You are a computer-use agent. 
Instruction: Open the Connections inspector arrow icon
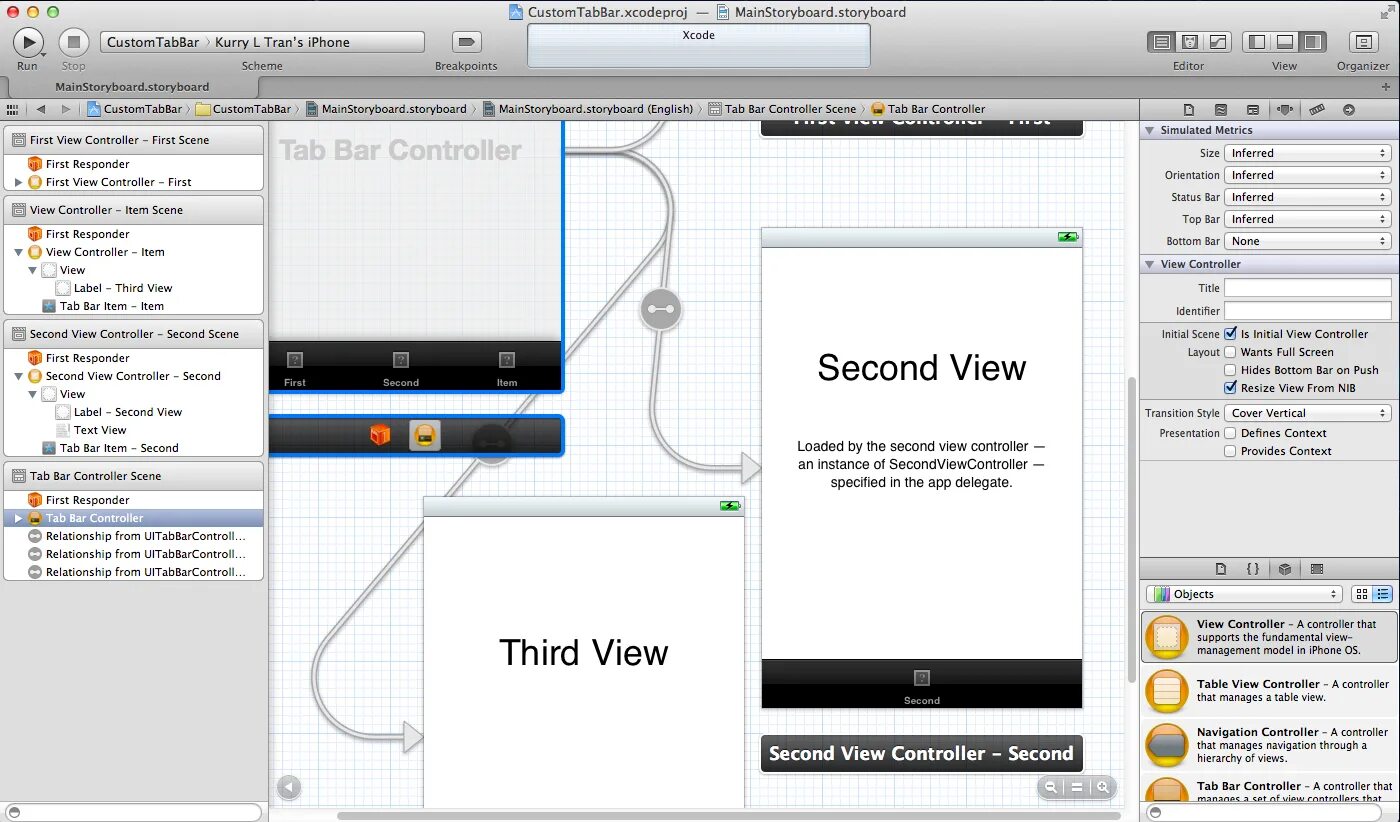click(1349, 109)
